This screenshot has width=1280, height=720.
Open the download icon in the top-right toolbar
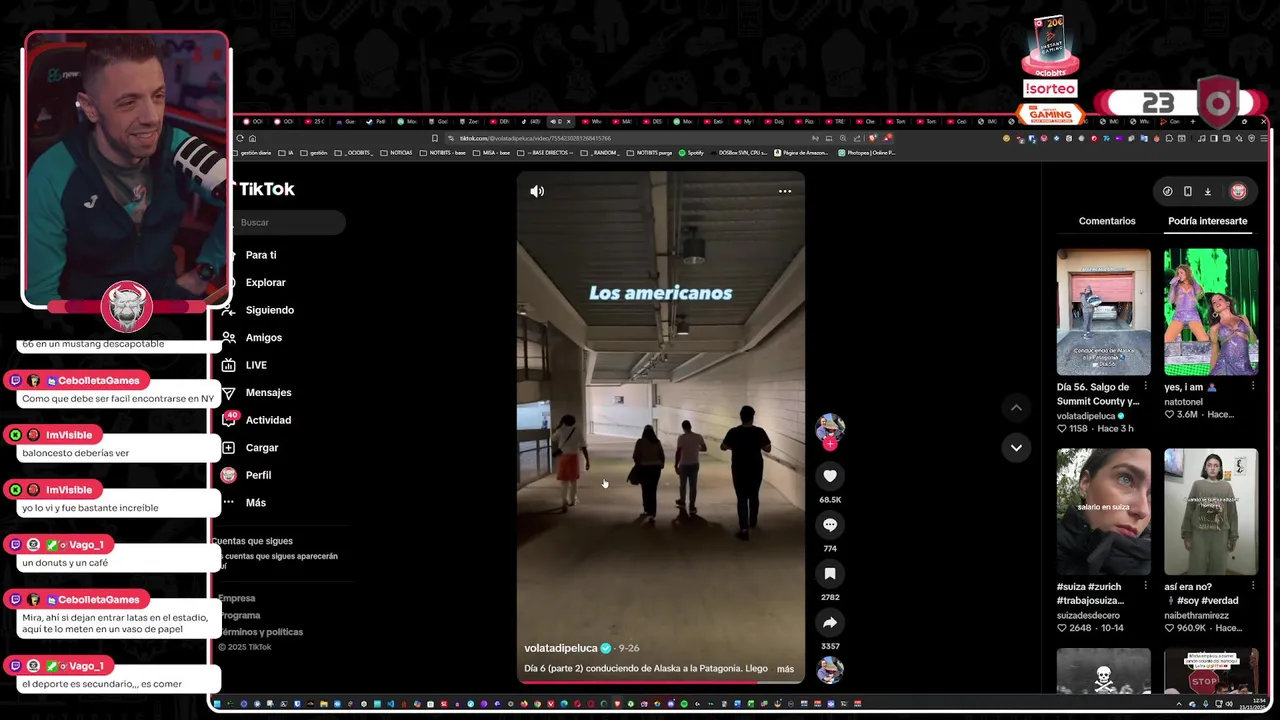1207,191
